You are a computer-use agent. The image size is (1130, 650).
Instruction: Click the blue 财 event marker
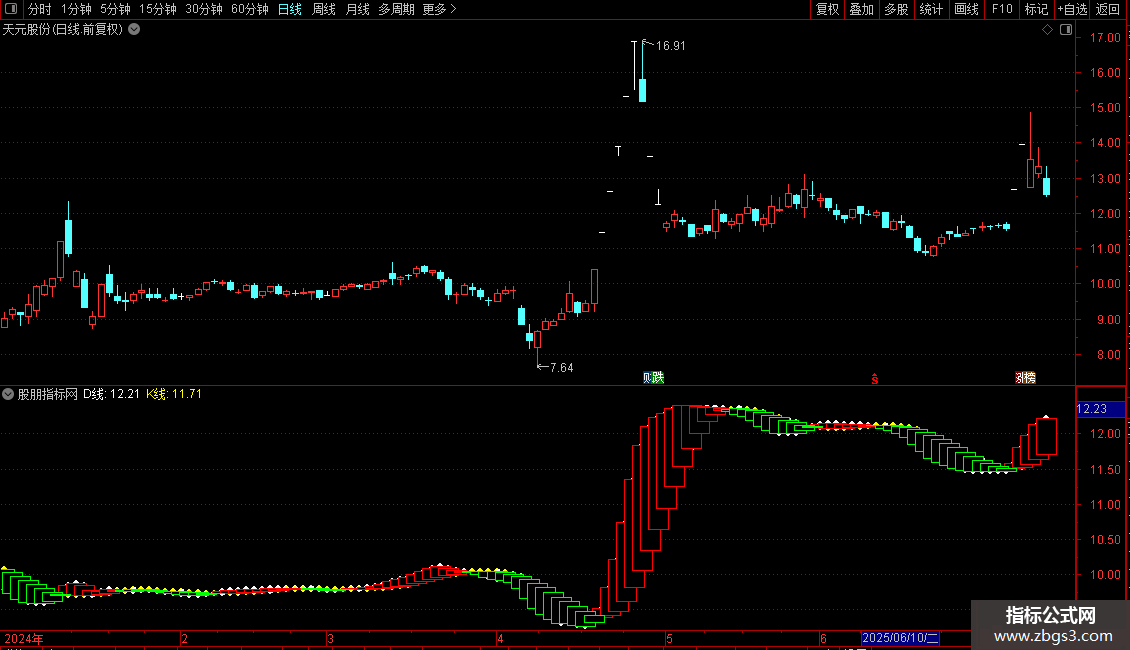[647, 378]
